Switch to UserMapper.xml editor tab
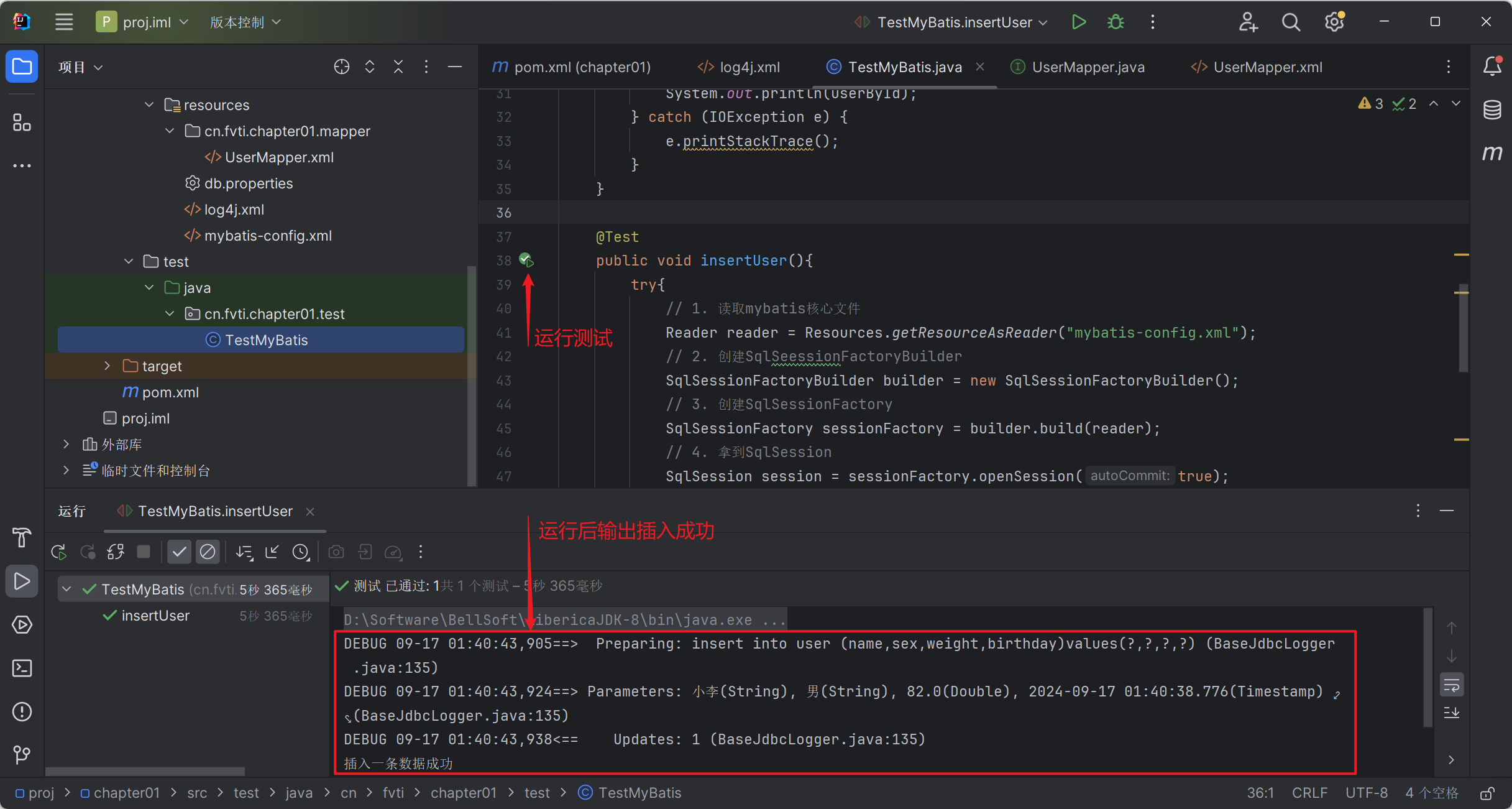The height and width of the screenshot is (809, 1512). click(1257, 67)
